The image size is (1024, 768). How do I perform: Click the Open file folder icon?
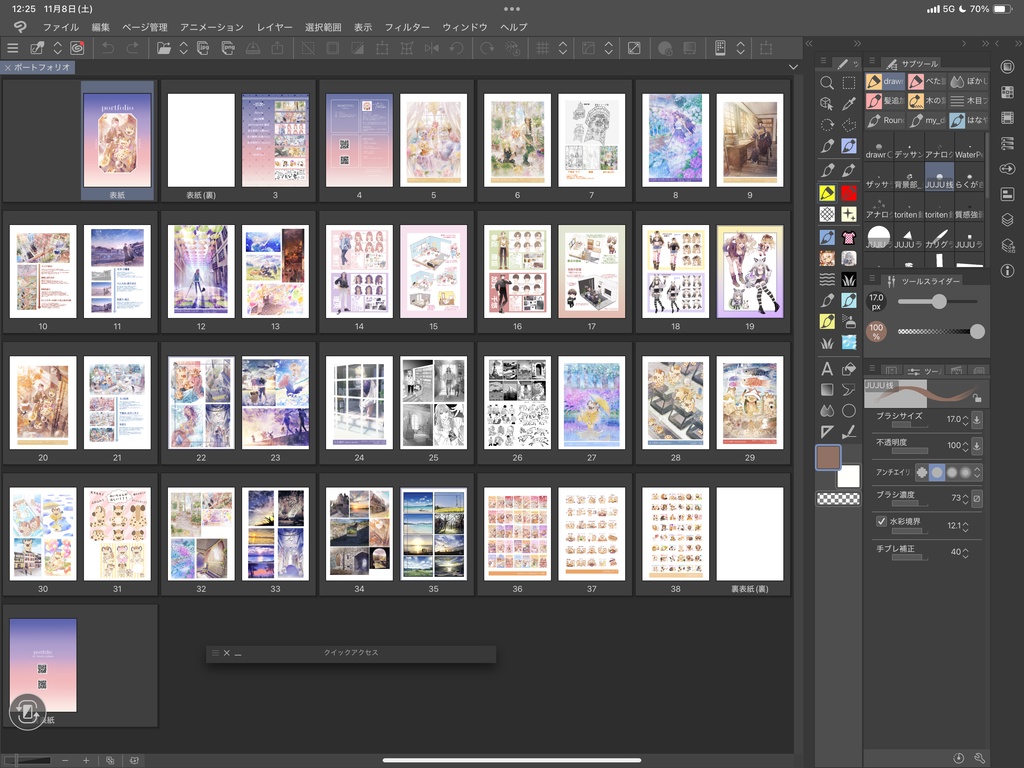click(162, 48)
